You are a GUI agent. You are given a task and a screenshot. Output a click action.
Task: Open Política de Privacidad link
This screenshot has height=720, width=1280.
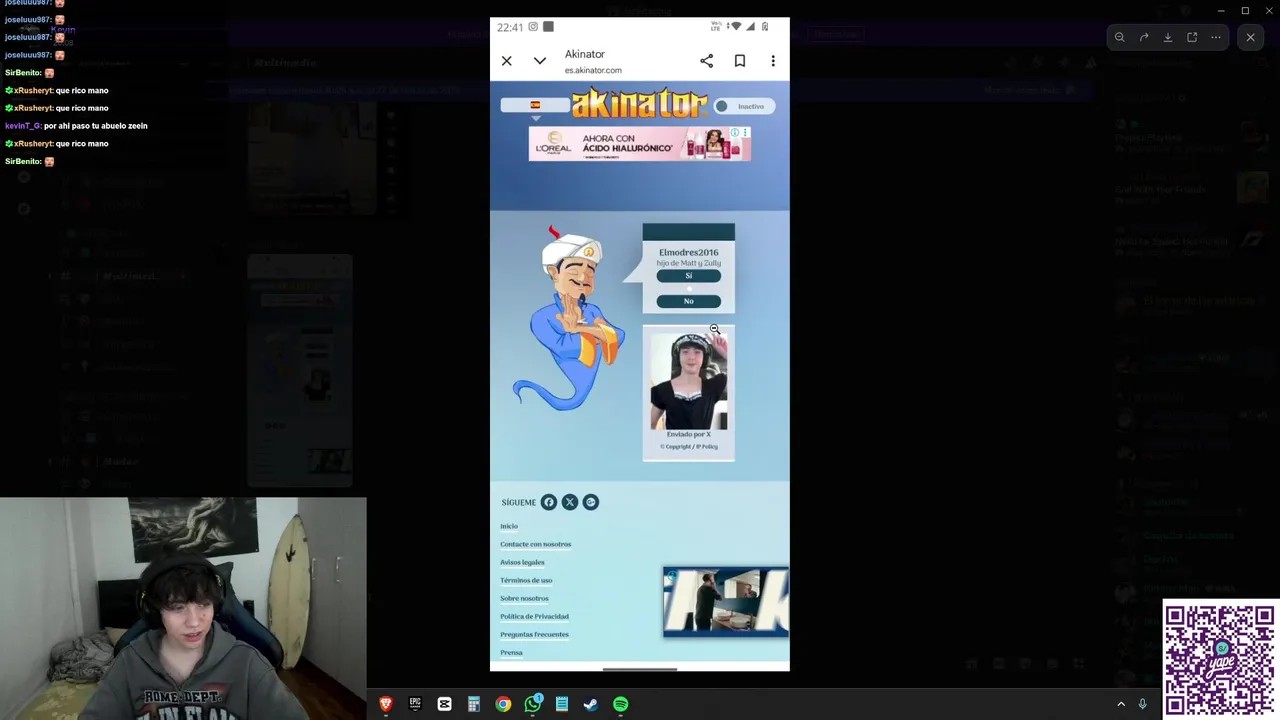tap(534, 616)
